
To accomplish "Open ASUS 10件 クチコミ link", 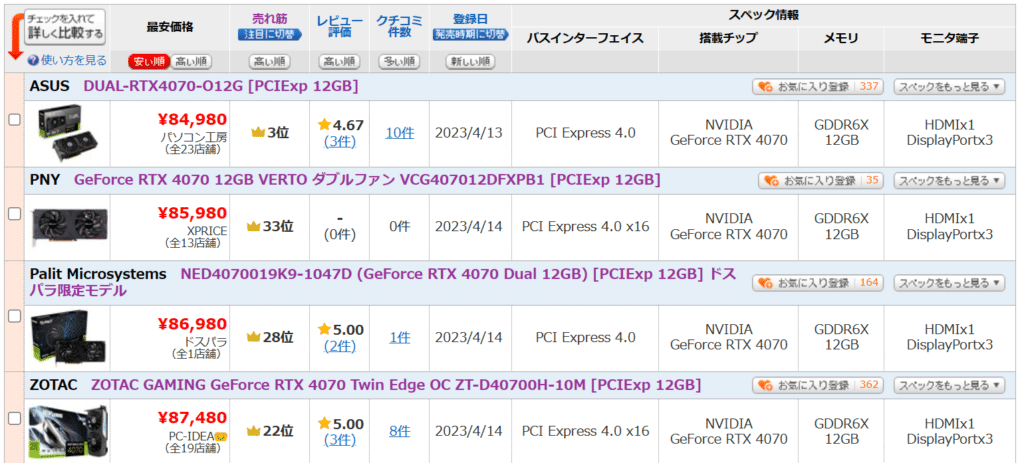I will (x=400, y=133).
